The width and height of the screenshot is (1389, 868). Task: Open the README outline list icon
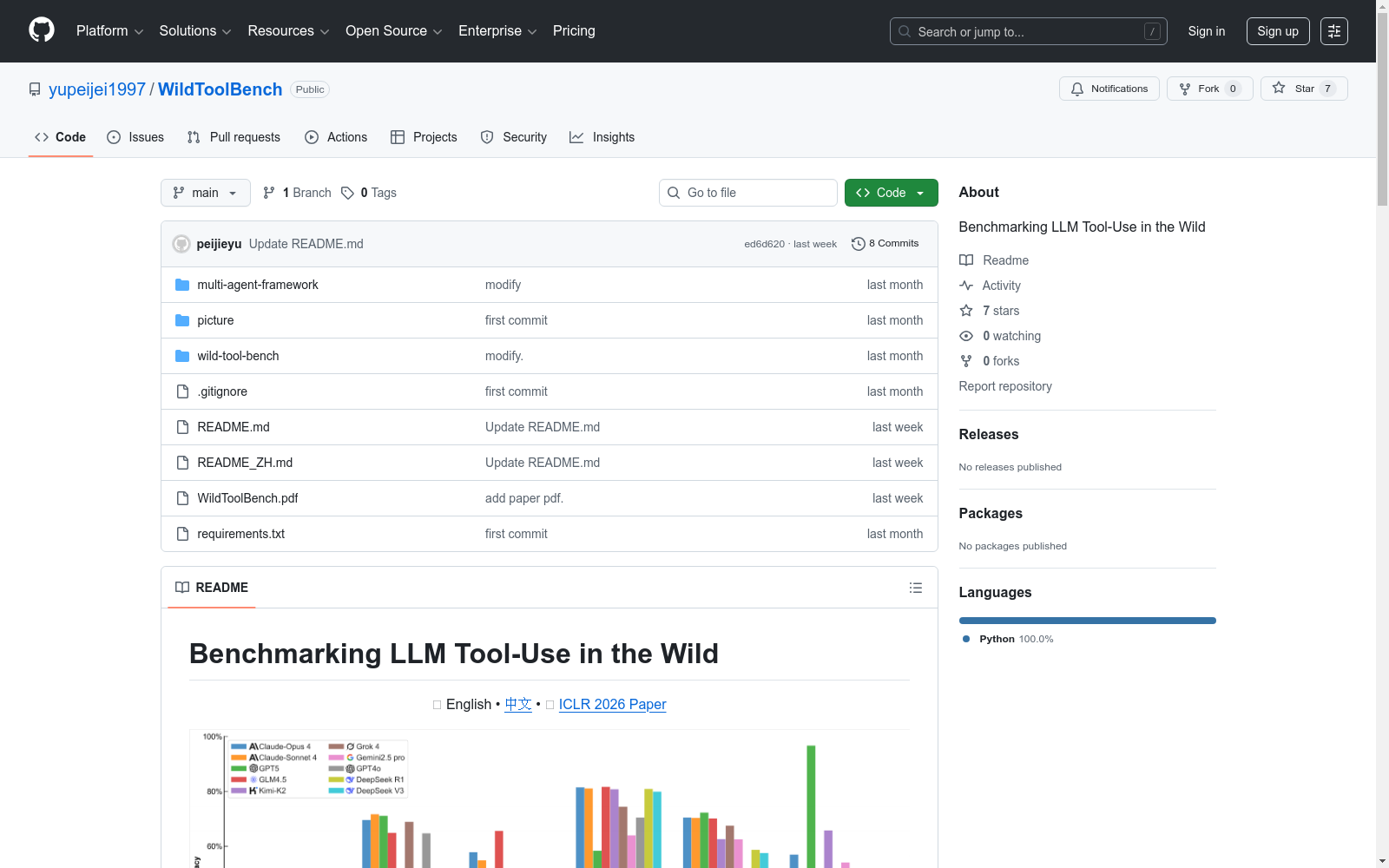point(916,588)
